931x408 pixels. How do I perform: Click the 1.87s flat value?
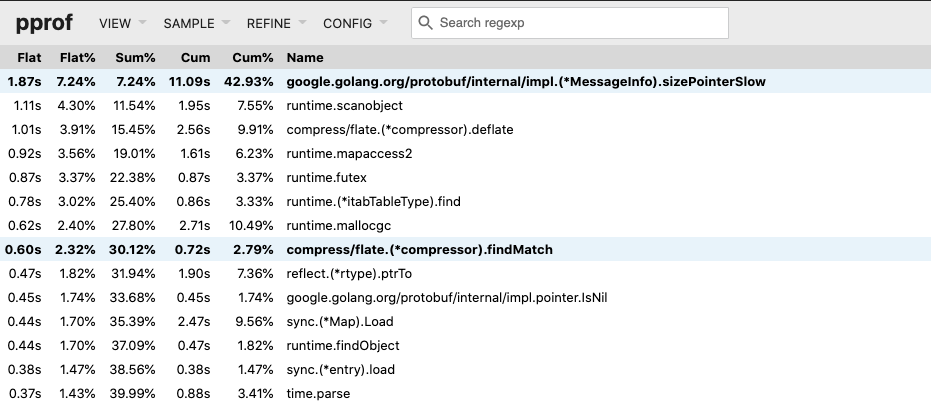24,81
